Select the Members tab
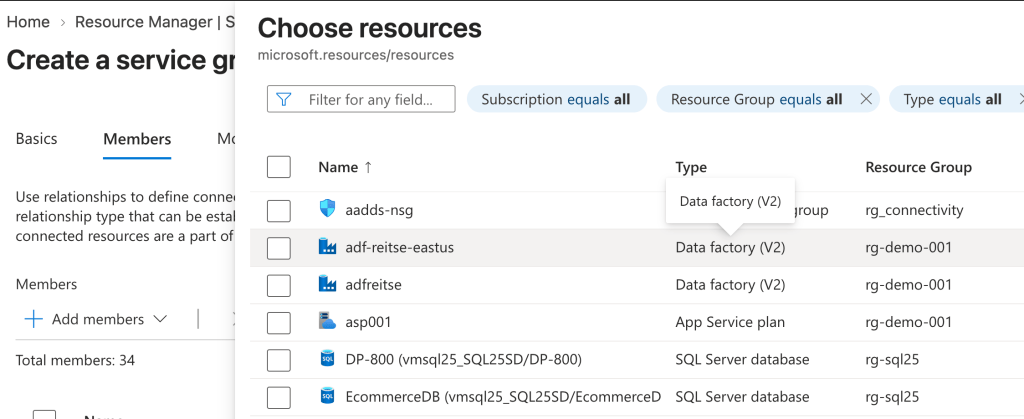1024x419 pixels. [x=137, y=139]
